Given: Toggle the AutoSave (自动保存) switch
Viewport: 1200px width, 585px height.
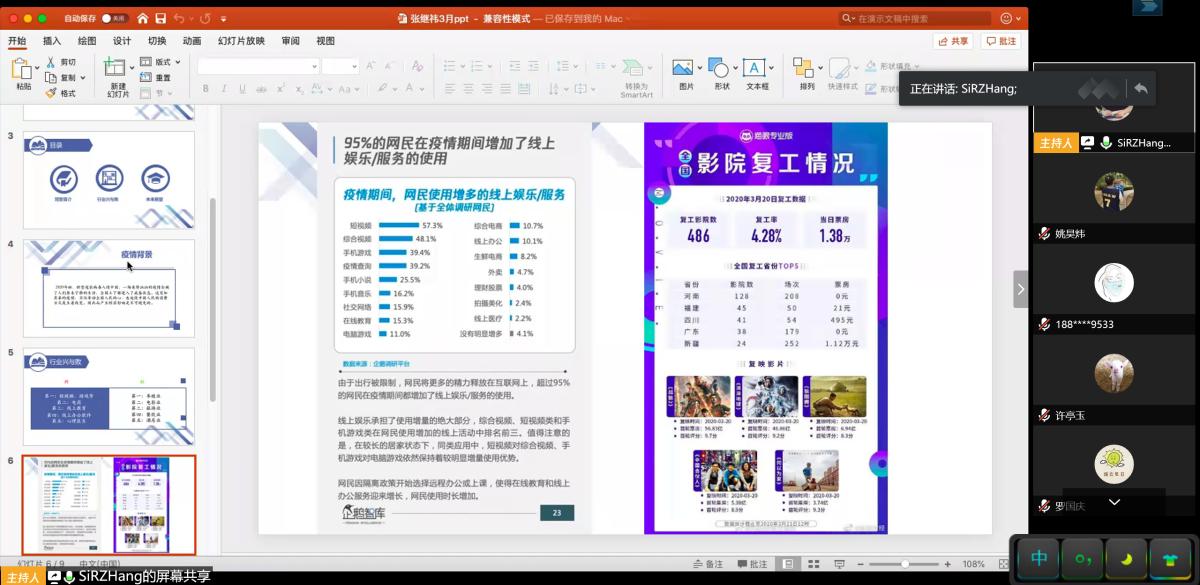Looking at the screenshot, I should (116, 18).
